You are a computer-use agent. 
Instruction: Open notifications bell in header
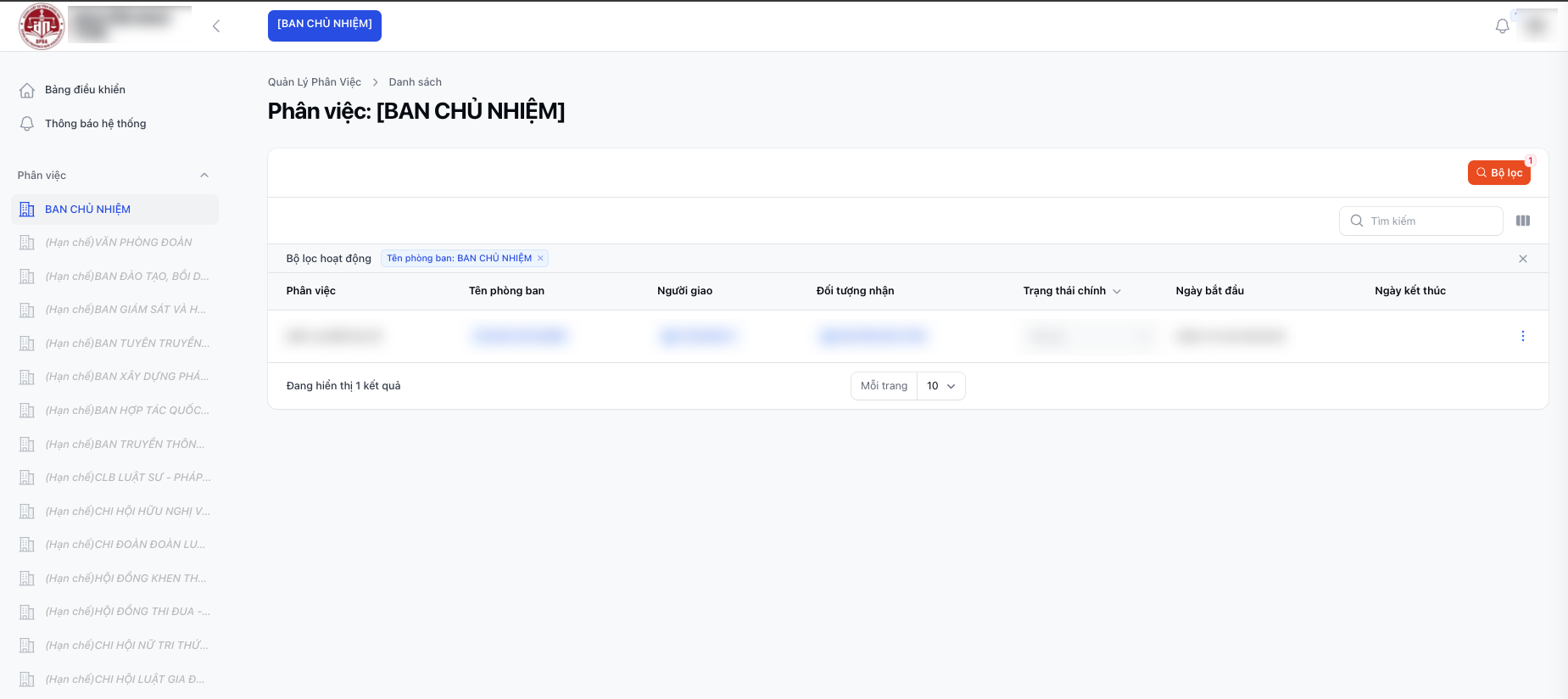coord(1502,26)
